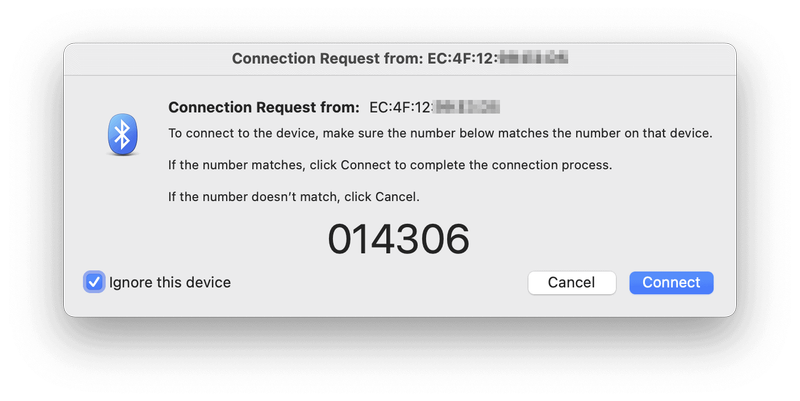Click the Cancel button
This screenshot has width=800, height=401.
571,283
